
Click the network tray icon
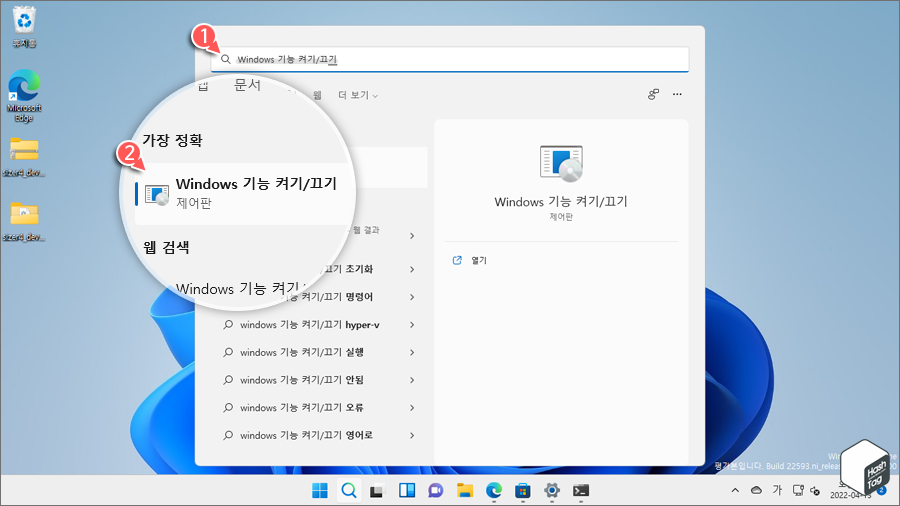[x=798, y=490]
